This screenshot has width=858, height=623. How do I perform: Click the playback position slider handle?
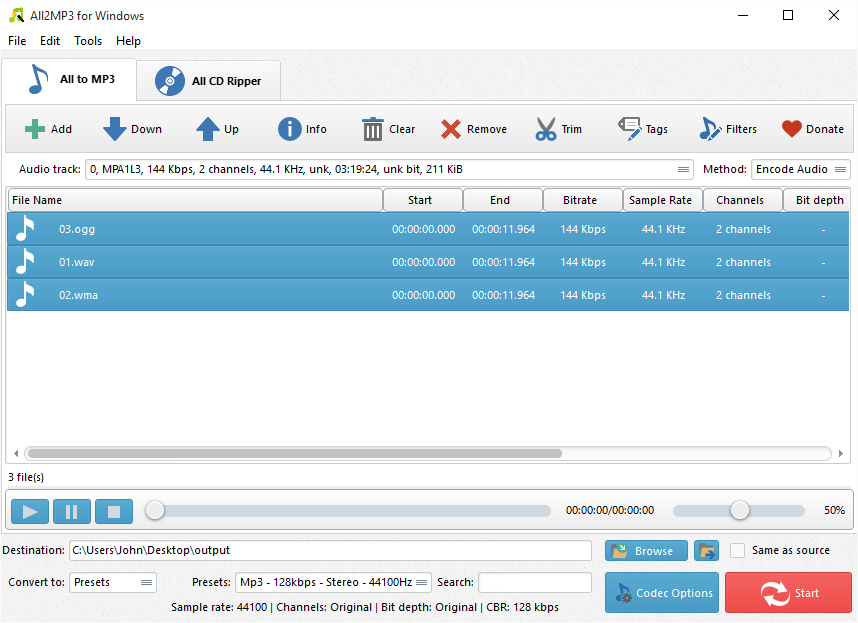coord(155,510)
